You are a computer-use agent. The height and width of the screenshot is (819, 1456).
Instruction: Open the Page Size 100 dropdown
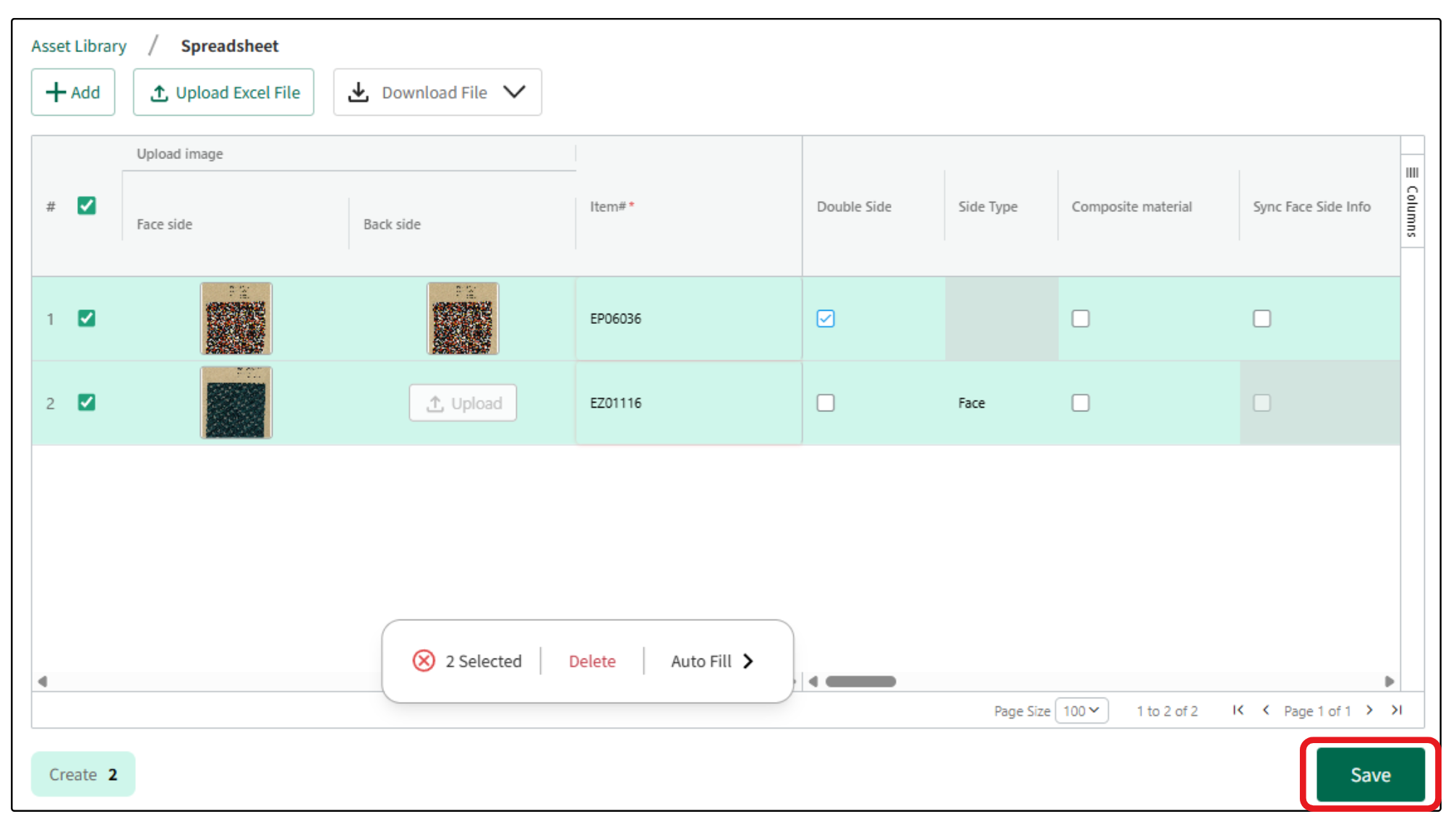pyautogui.click(x=1081, y=711)
